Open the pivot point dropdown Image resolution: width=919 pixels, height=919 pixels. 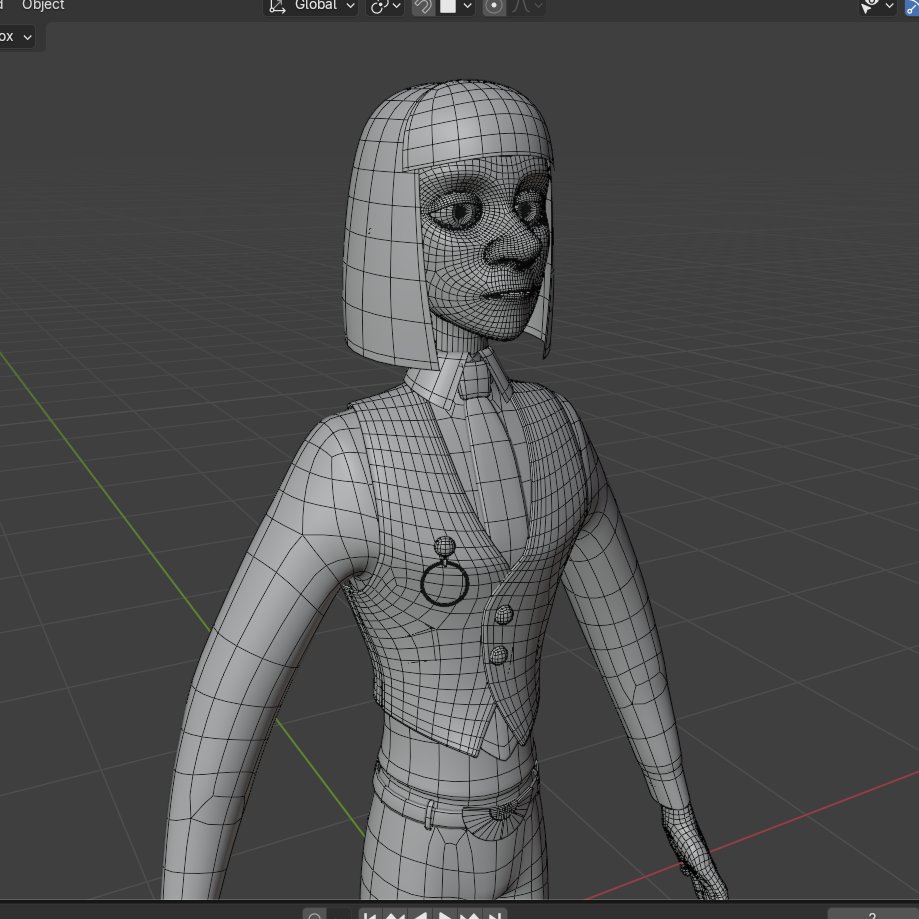(386, 6)
